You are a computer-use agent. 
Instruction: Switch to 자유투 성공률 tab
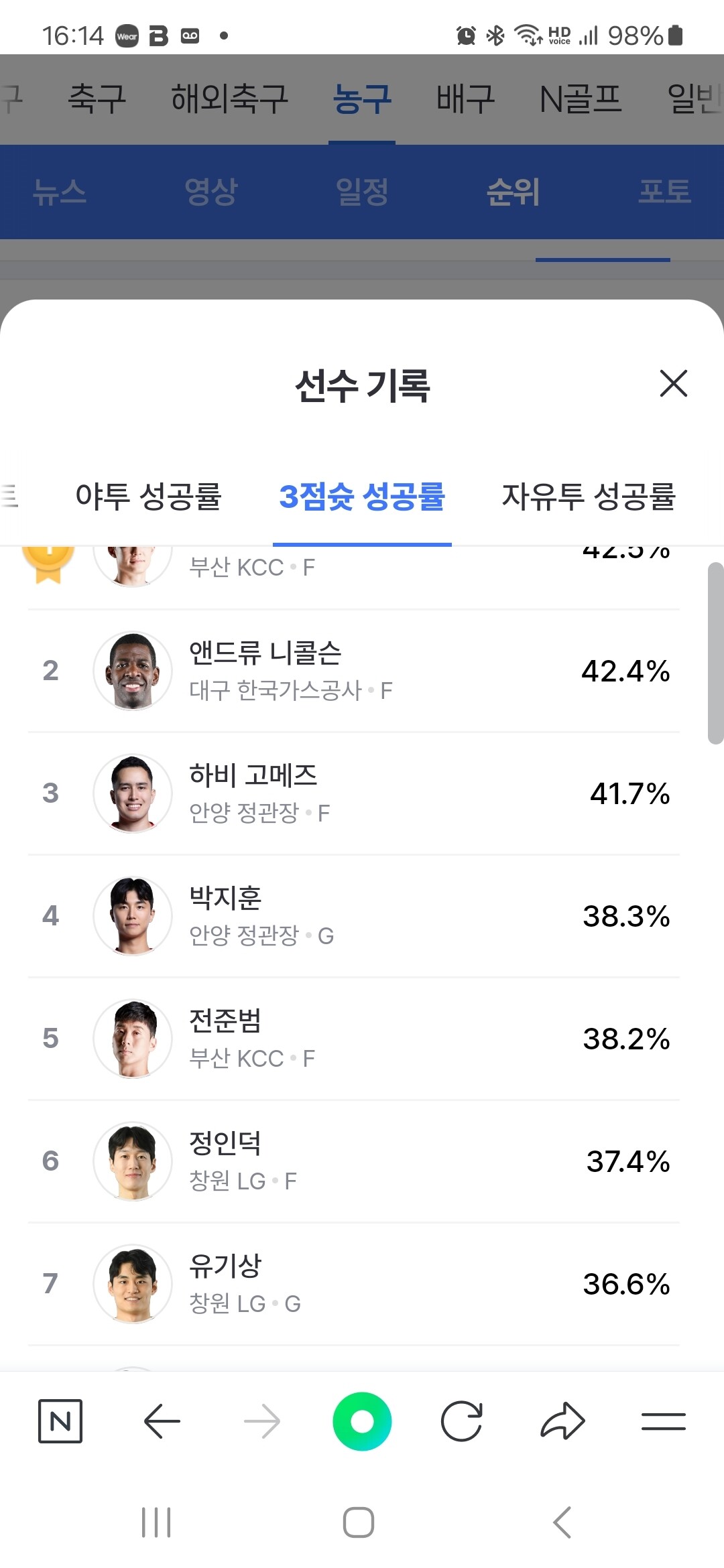tap(588, 497)
